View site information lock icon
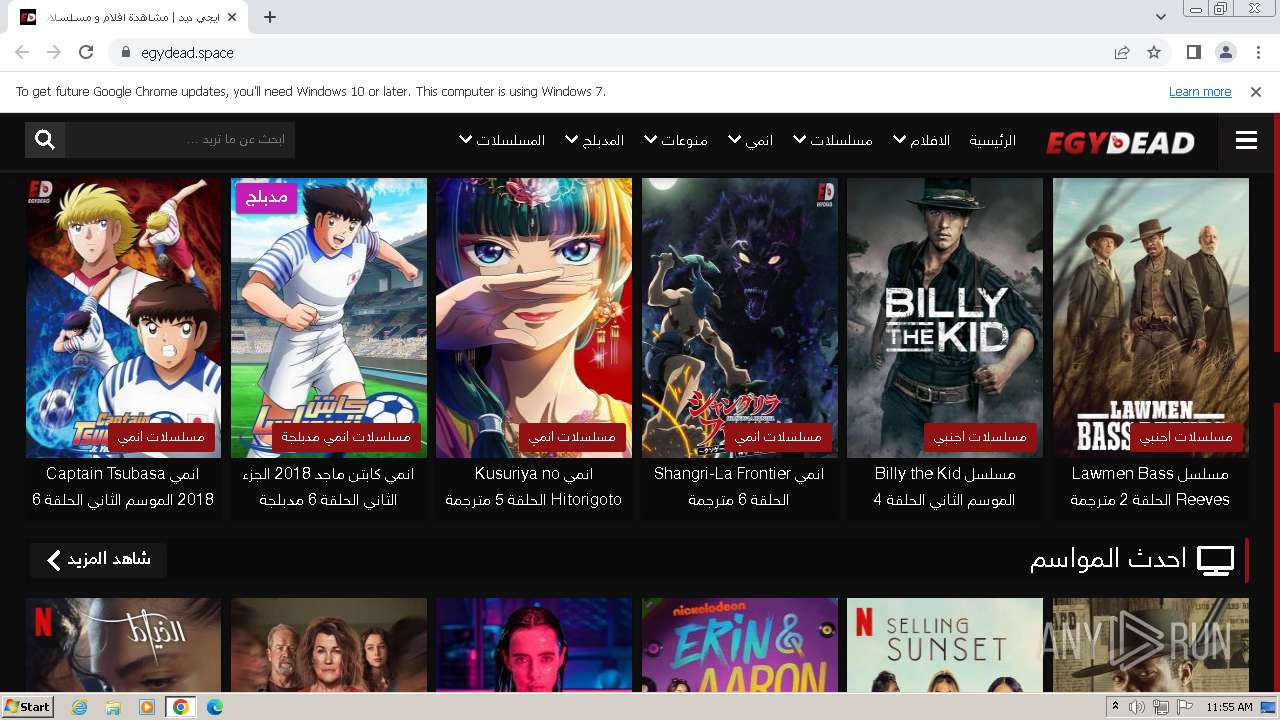 tap(126, 52)
